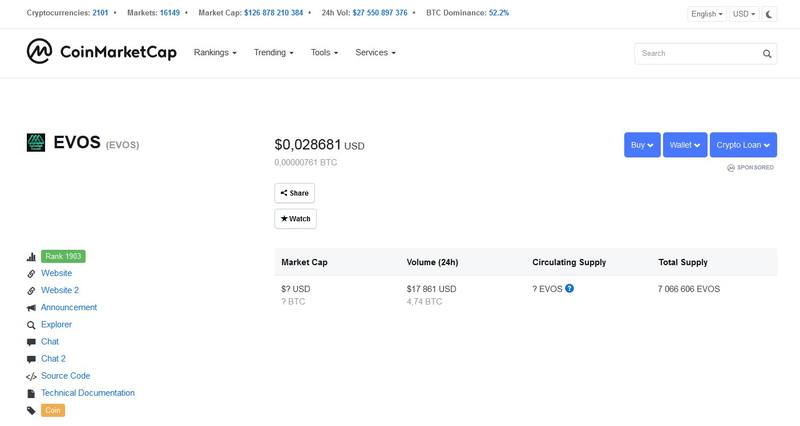The width and height of the screenshot is (800, 426).
Task: Open the Crypto Loan dropdown button
Action: (743, 145)
